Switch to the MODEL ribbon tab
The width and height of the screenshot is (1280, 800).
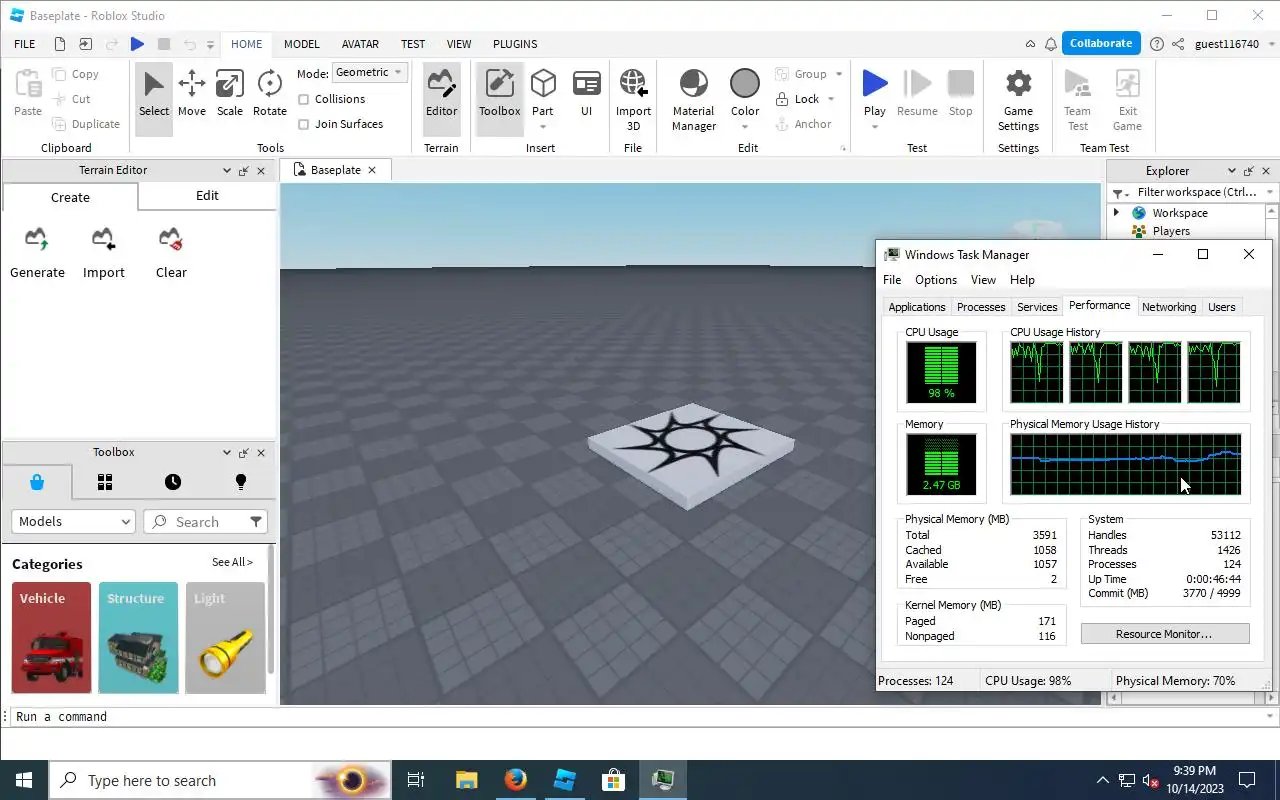pyautogui.click(x=301, y=44)
